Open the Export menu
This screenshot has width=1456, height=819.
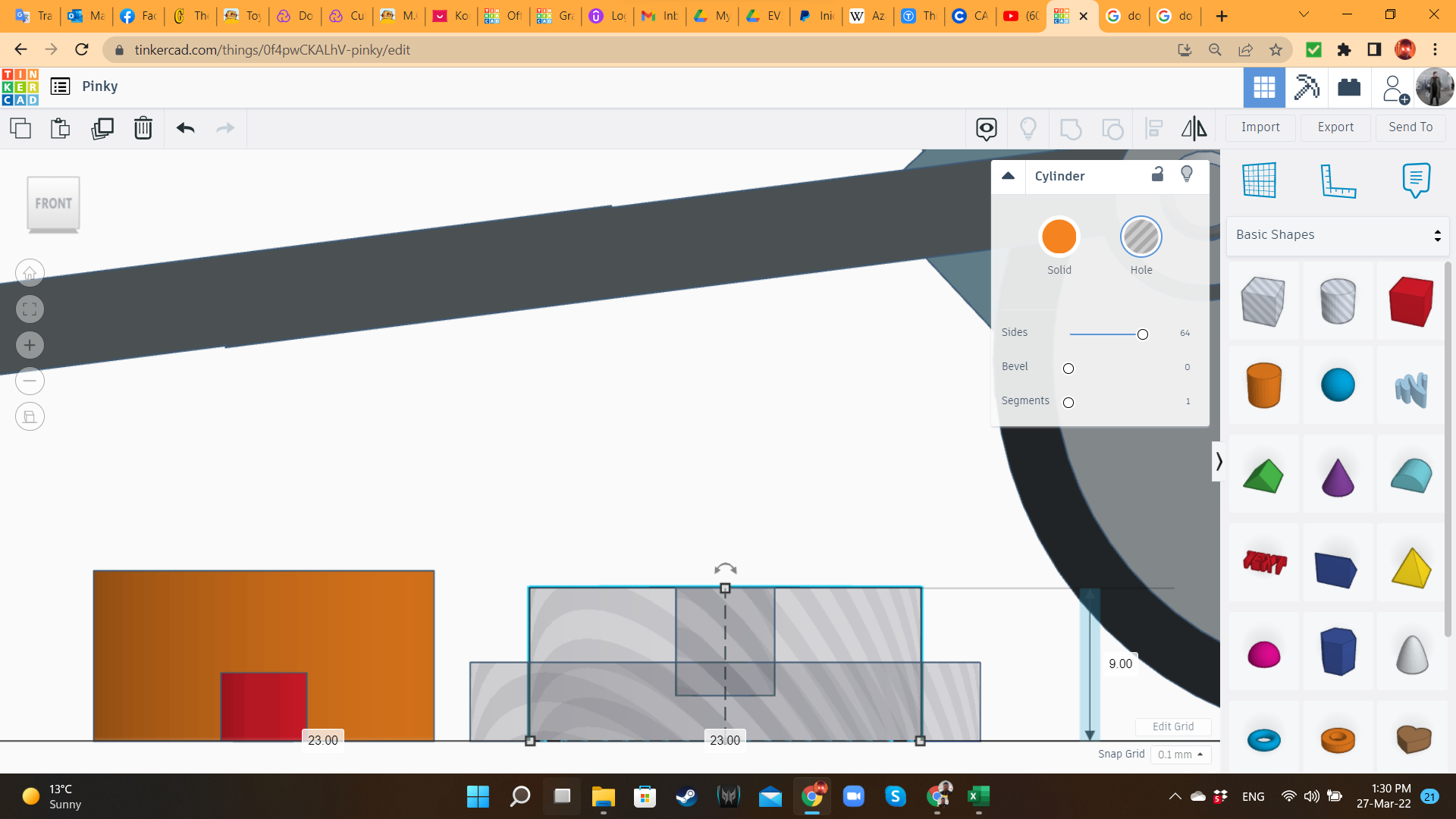(1335, 127)
